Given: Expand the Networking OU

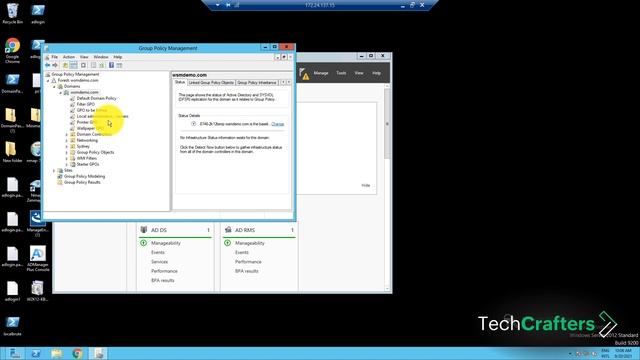Looking at the screenshot, I should pyautogui.click(x=67, y=140).
